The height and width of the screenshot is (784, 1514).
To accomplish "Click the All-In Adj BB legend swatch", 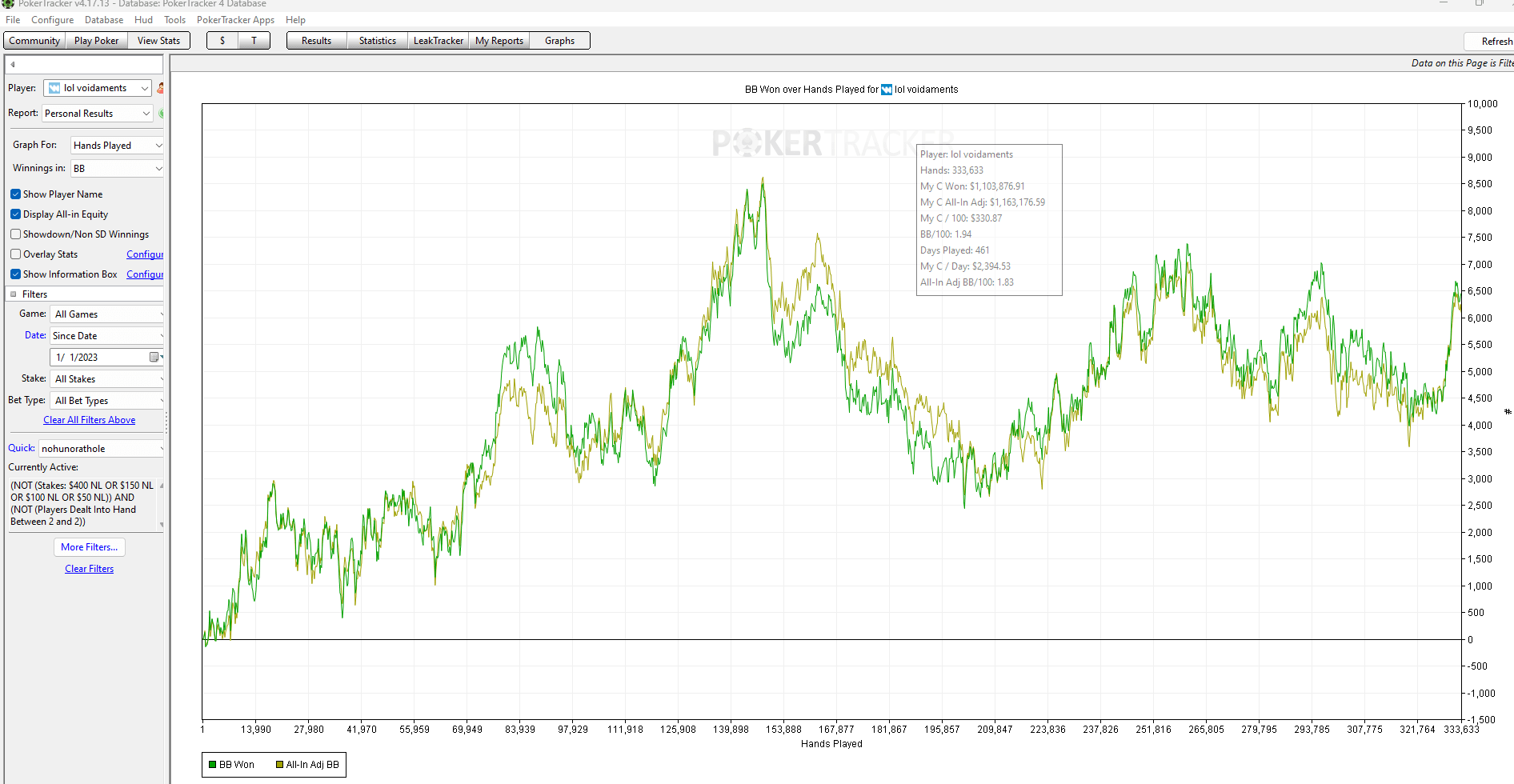I will (279, 765).
